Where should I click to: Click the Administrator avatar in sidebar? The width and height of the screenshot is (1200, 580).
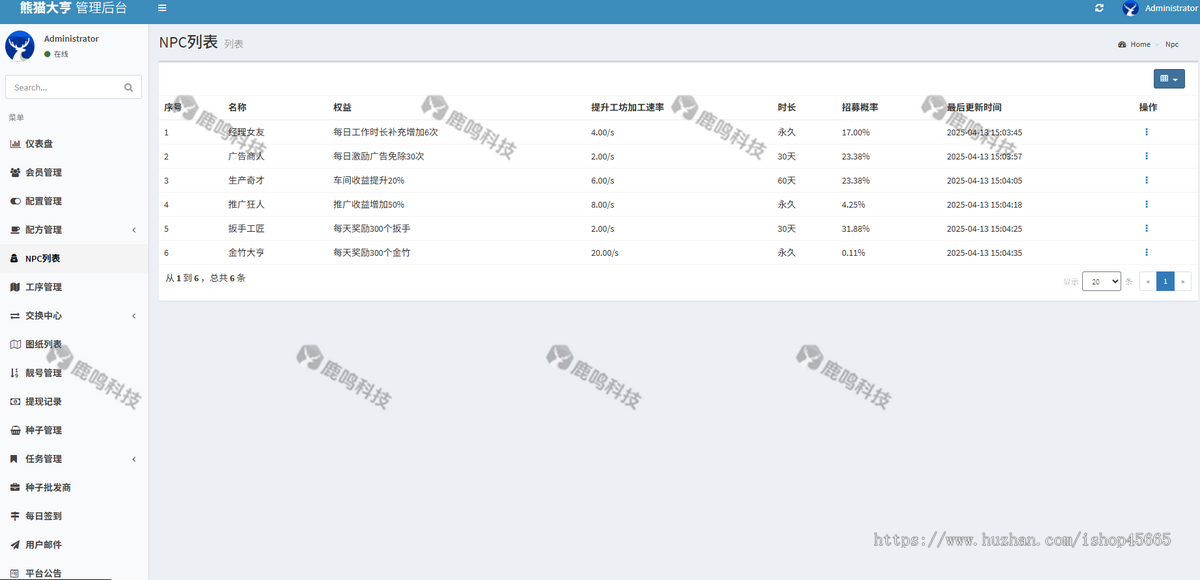pos(20,46)
